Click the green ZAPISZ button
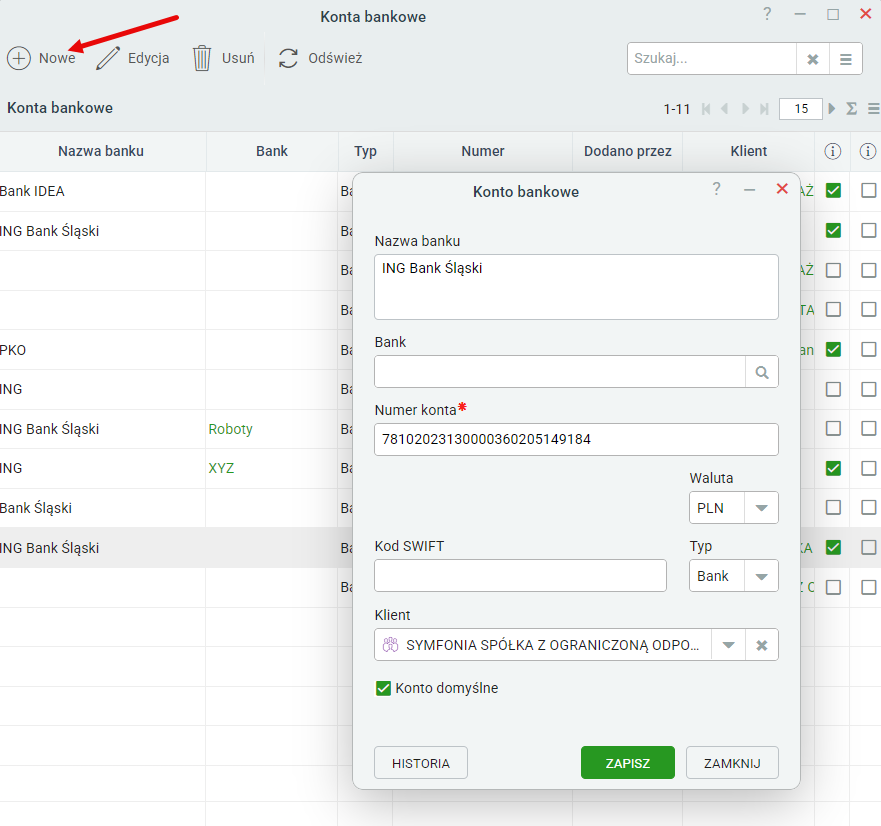 point(628,763)
